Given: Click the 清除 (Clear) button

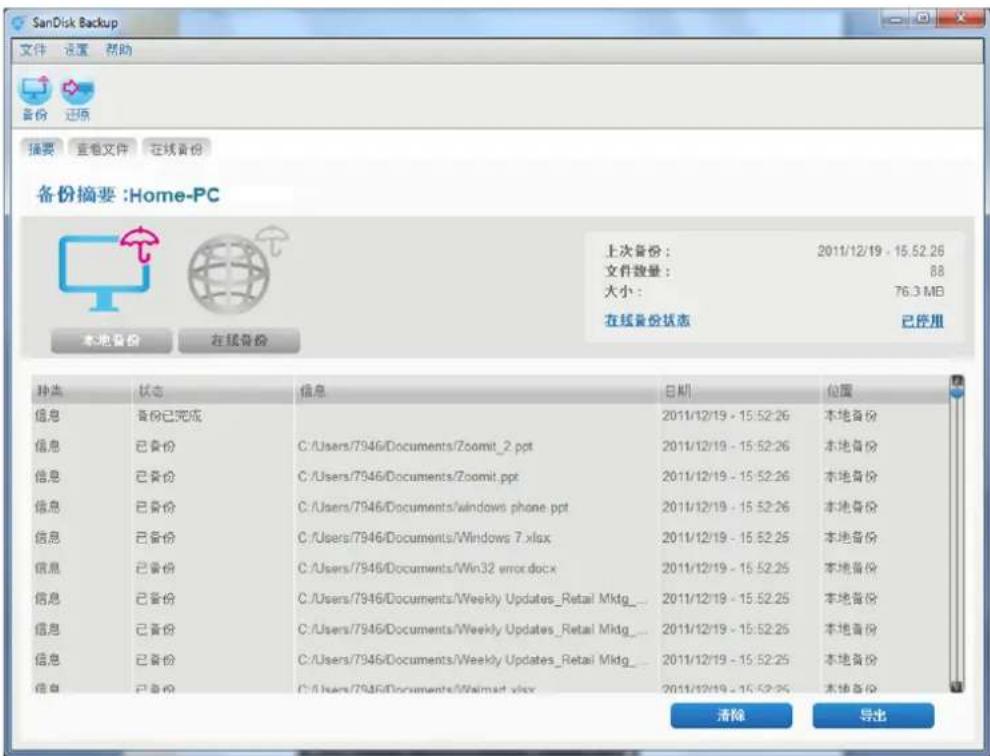Looking at the screenshot, I should [x=731, y=716].
